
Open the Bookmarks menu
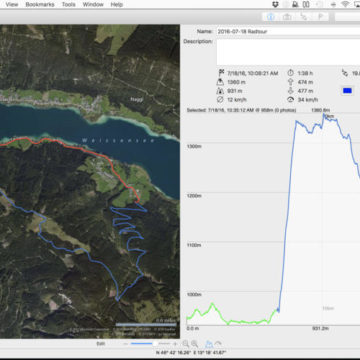tap(40, 4)
